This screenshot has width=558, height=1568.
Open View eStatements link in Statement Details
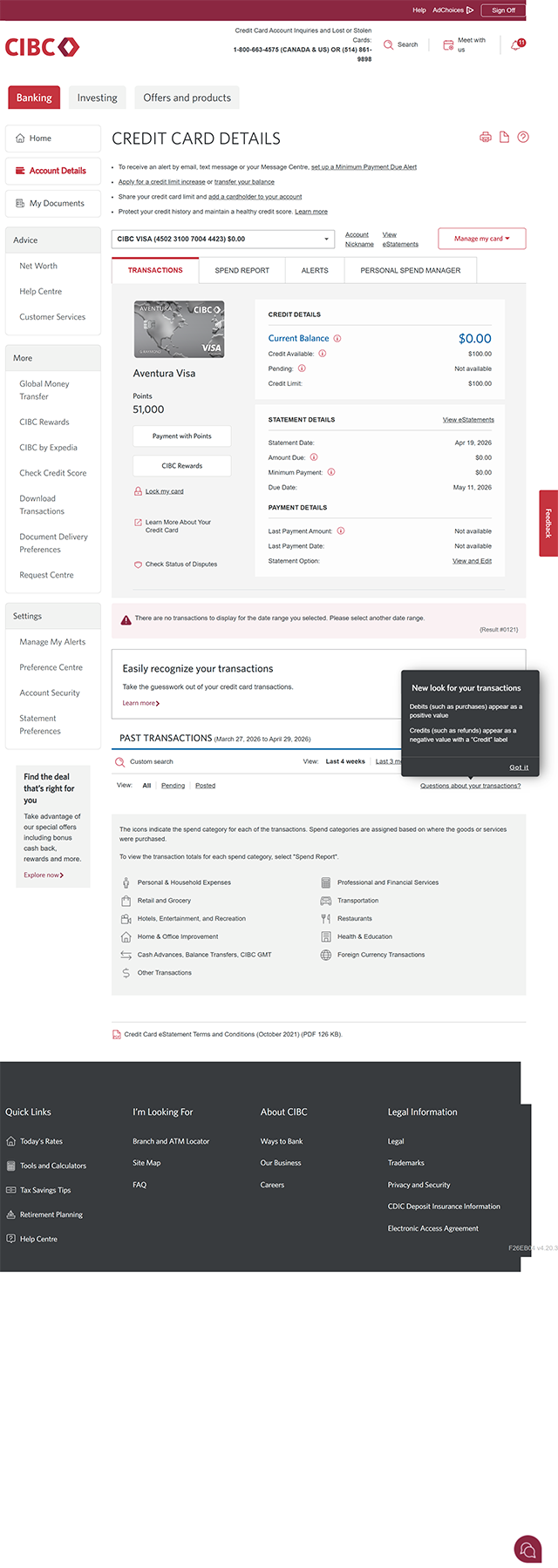pyautogui.click(x=468, y=420)
